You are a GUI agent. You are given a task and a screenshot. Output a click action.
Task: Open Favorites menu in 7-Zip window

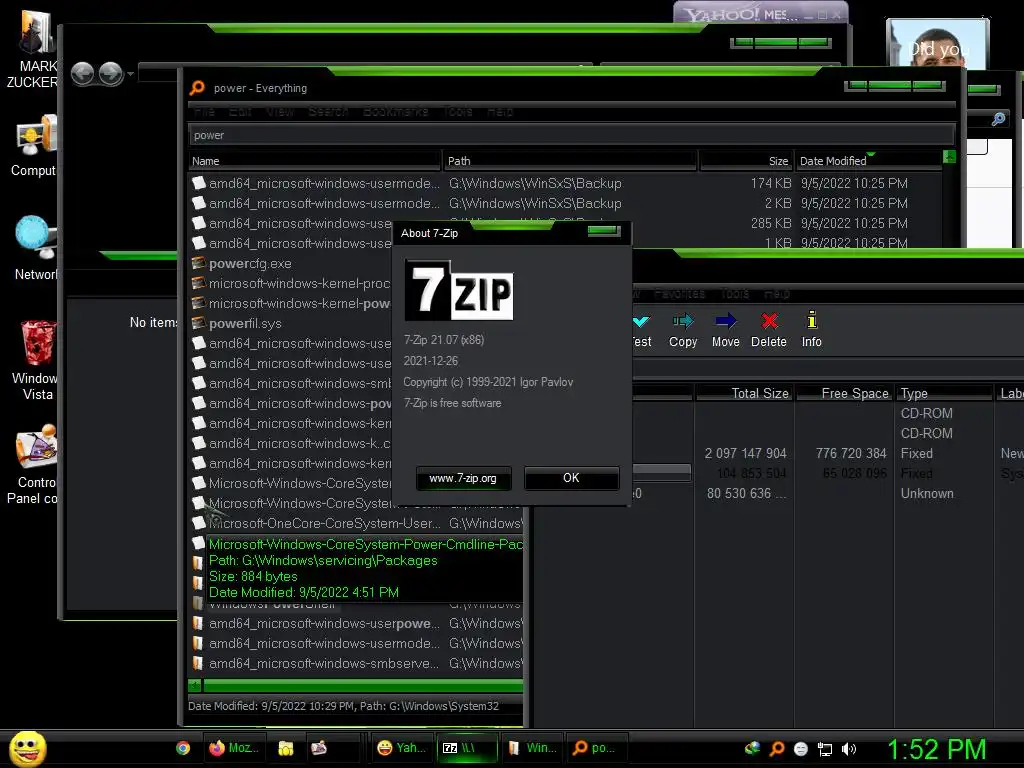click(x=679, y=294)
